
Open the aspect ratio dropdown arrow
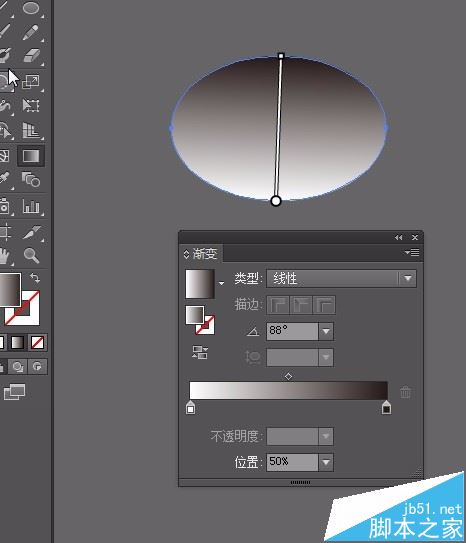click(x=326, y=357)
